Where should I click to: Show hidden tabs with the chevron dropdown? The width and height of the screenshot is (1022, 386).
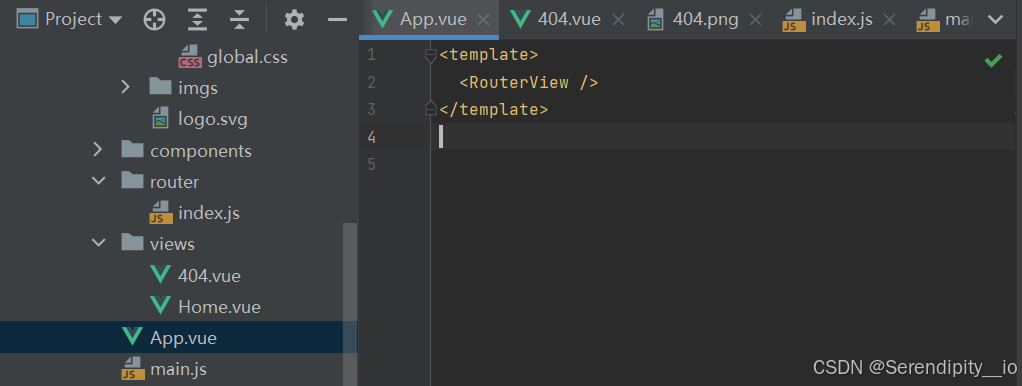click(995, 20)
